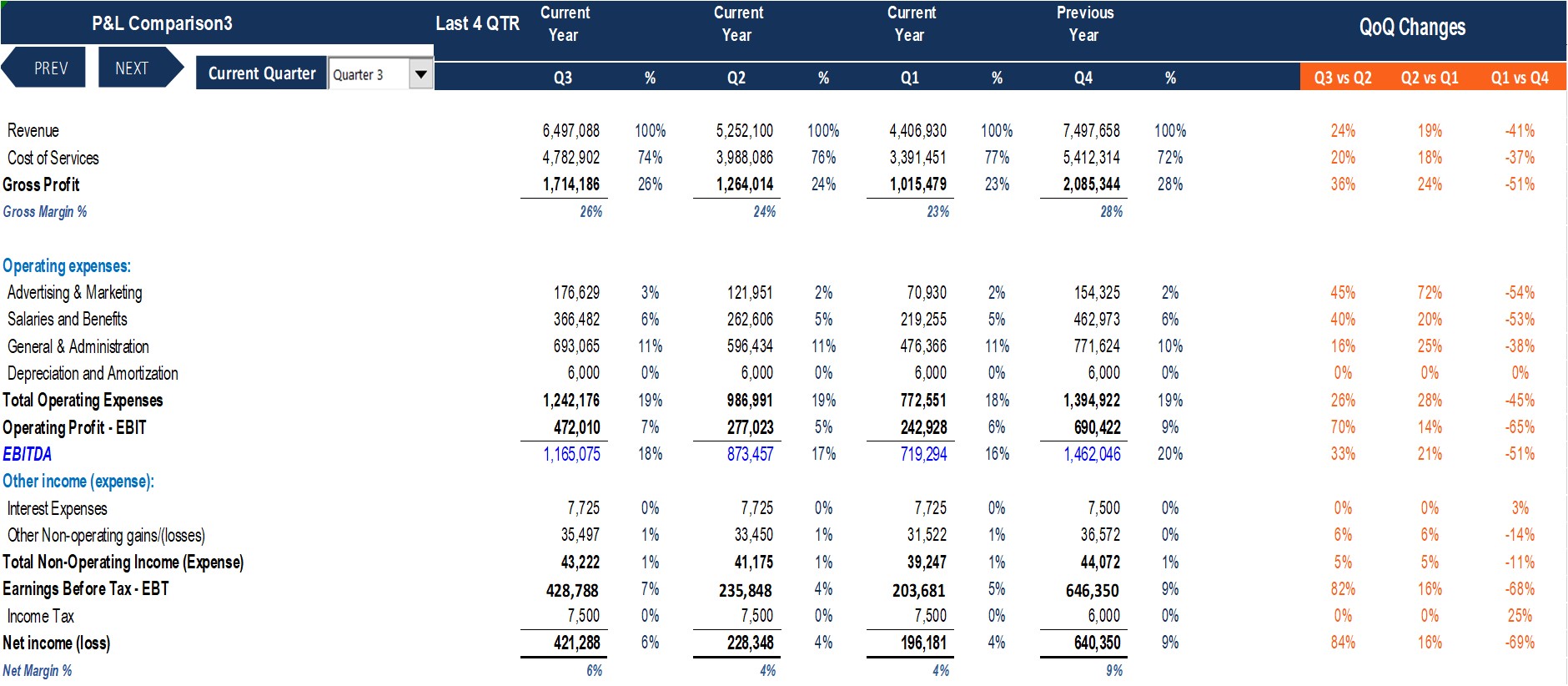Click the Last 4 QTR header
1568x686 pixels.
[477, 23]
